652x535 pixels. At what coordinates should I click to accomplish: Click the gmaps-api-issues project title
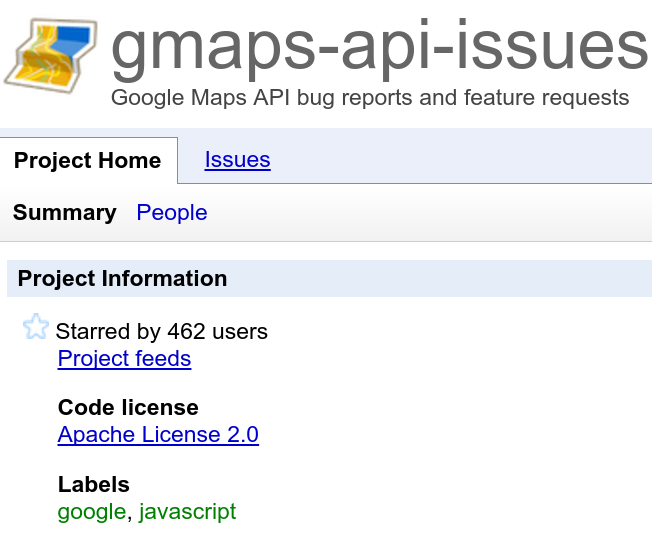[379, 49]
